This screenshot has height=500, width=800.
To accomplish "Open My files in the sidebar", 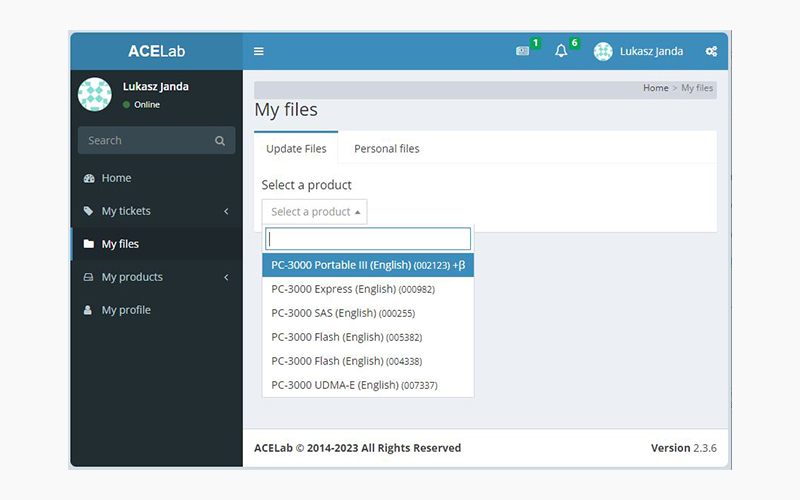I will 157,244.
